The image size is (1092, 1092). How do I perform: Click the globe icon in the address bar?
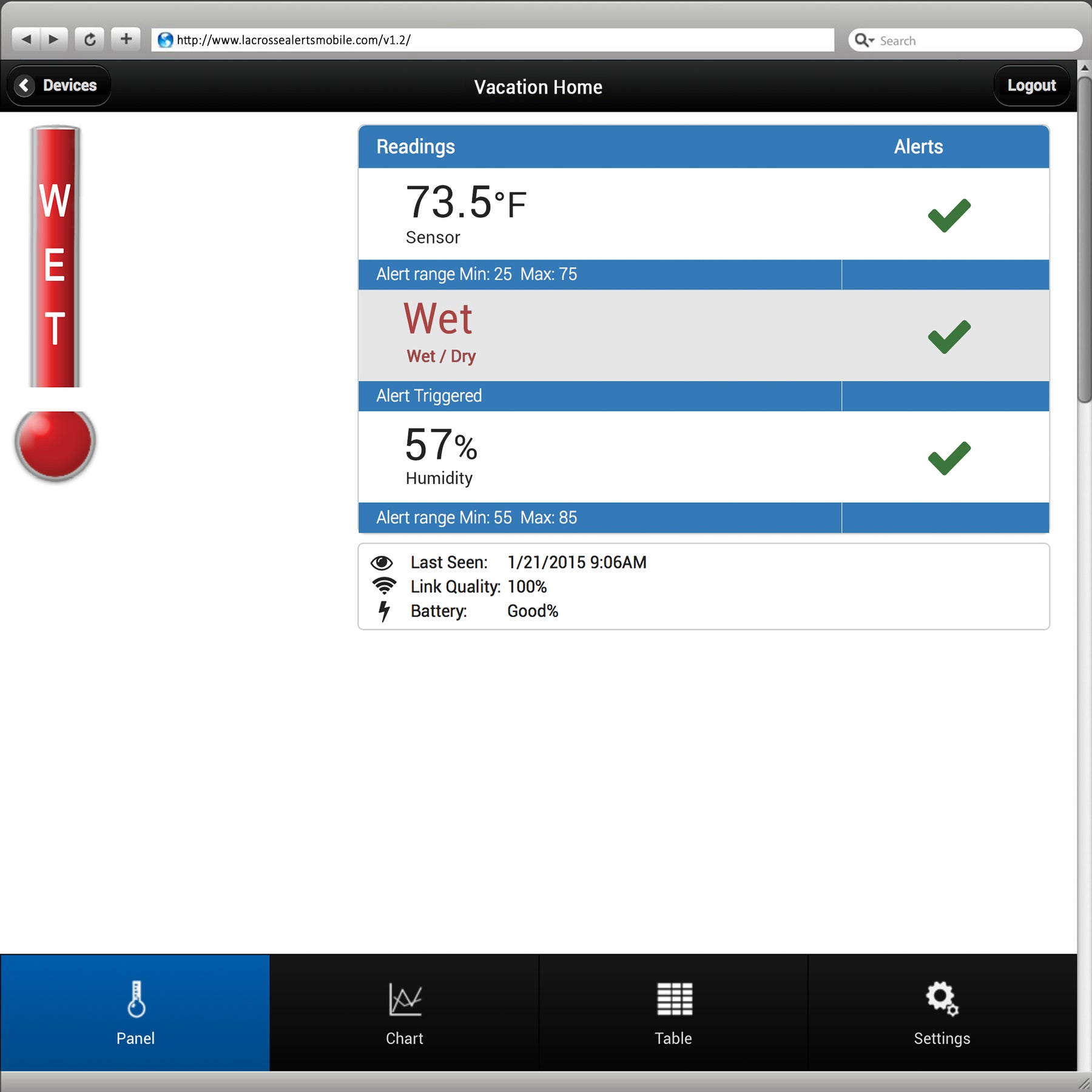[165, 40]
